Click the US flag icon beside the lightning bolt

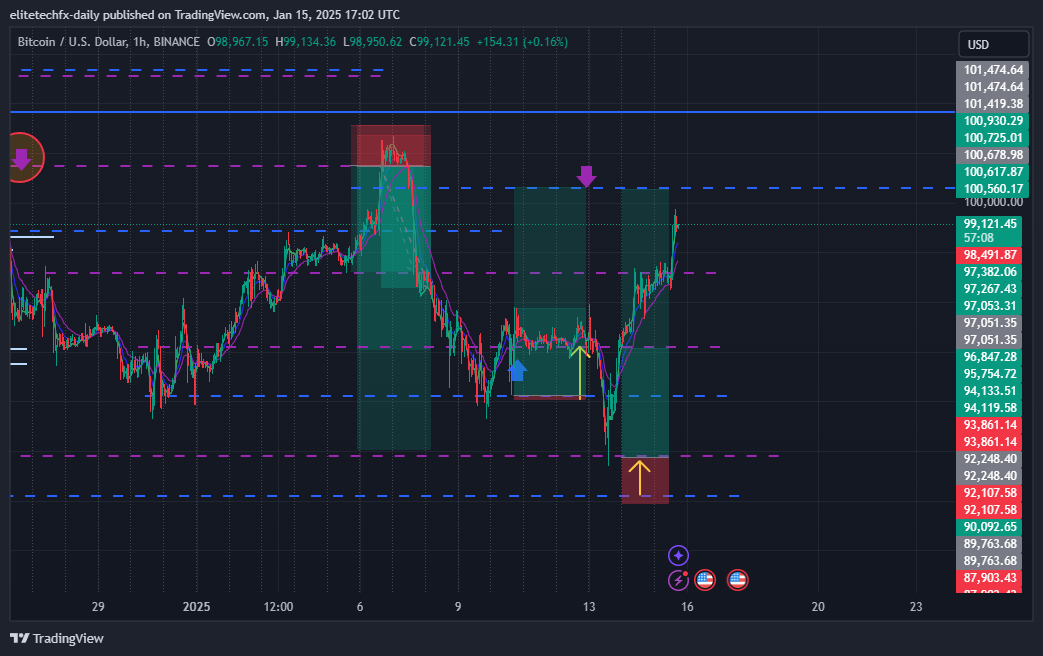point(705,580)
